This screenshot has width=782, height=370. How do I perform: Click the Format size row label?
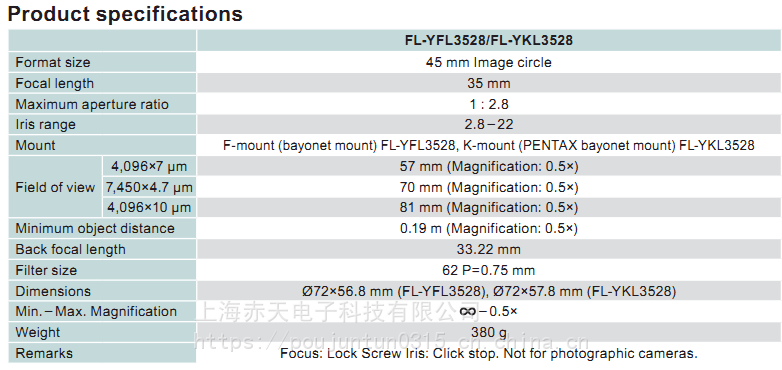coord(53,62)
